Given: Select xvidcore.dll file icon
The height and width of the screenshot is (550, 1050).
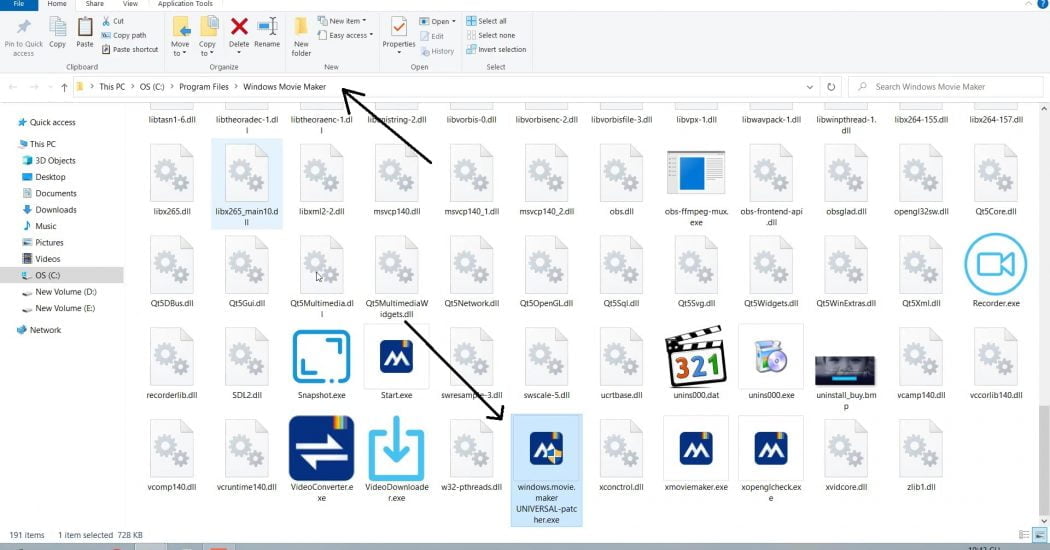Looking at the screenshot, I should pyautogui.click(x=846, y=448).
